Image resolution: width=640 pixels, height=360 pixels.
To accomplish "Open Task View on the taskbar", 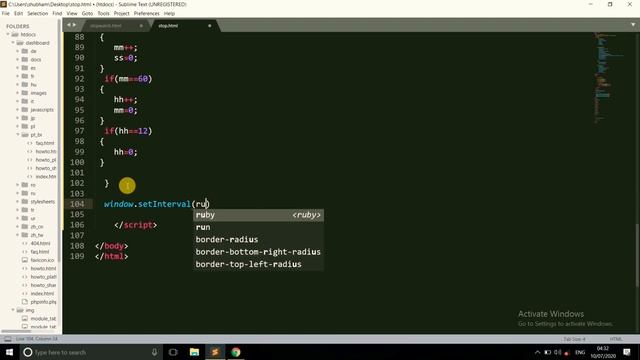I will pos(173,352).
